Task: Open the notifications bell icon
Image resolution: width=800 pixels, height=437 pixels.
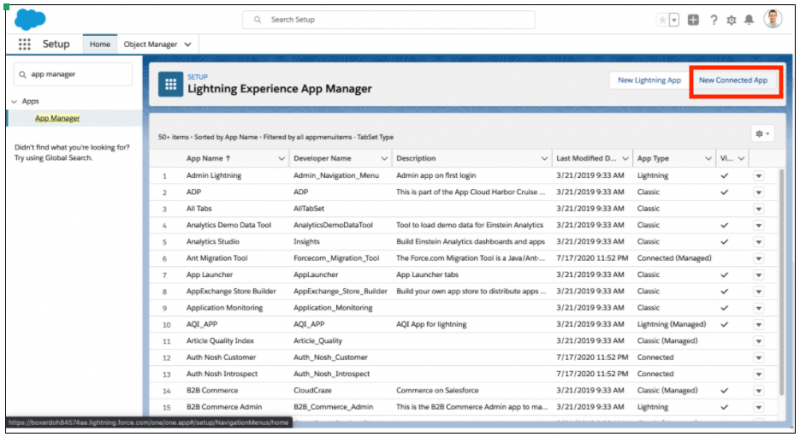Action: click(748, 20)
